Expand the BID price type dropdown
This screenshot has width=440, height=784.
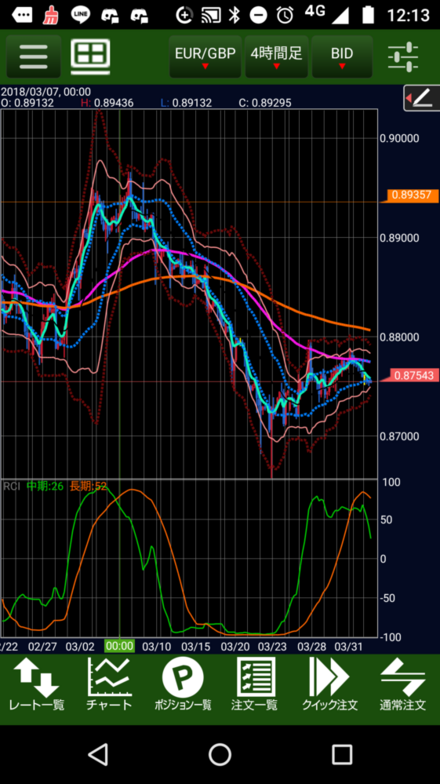coord(342,57)
